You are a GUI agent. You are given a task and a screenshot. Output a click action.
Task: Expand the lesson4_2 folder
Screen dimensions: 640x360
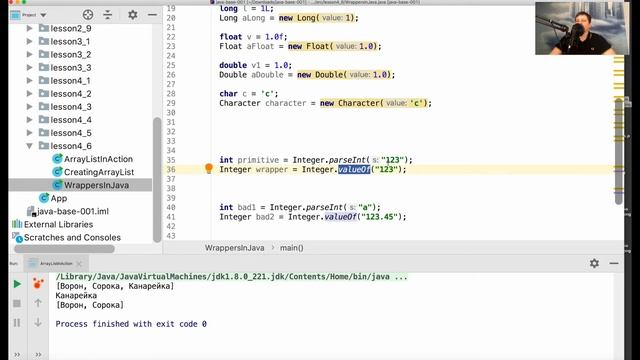29,93
